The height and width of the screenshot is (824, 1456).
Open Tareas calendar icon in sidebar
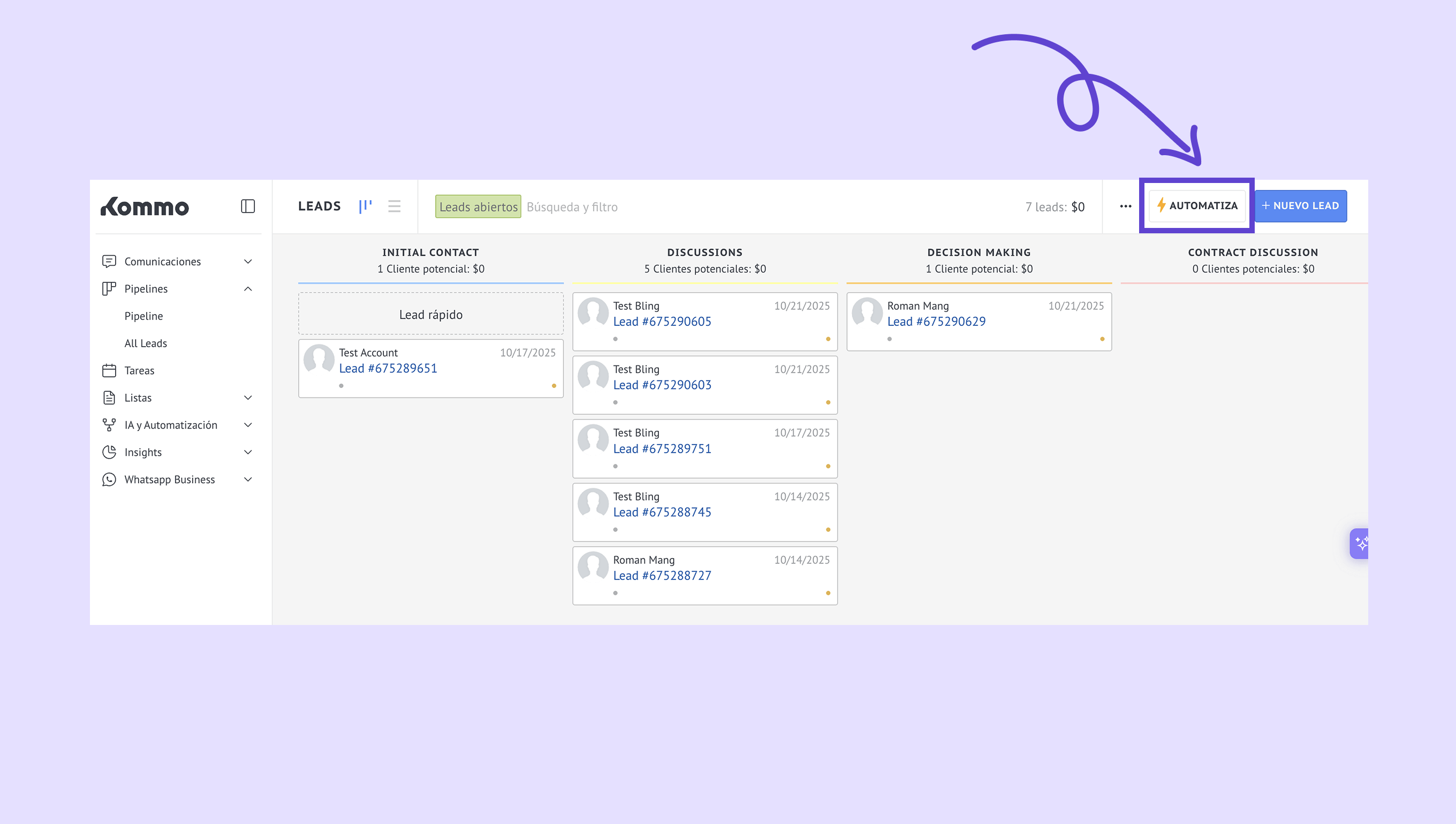[109, 371]
